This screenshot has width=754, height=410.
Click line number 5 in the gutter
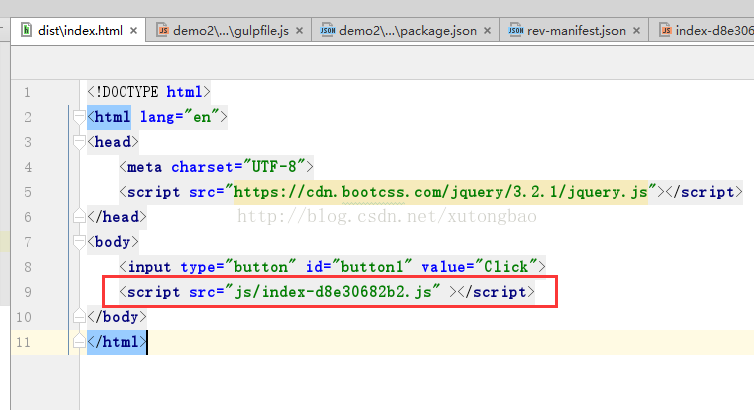27,192
